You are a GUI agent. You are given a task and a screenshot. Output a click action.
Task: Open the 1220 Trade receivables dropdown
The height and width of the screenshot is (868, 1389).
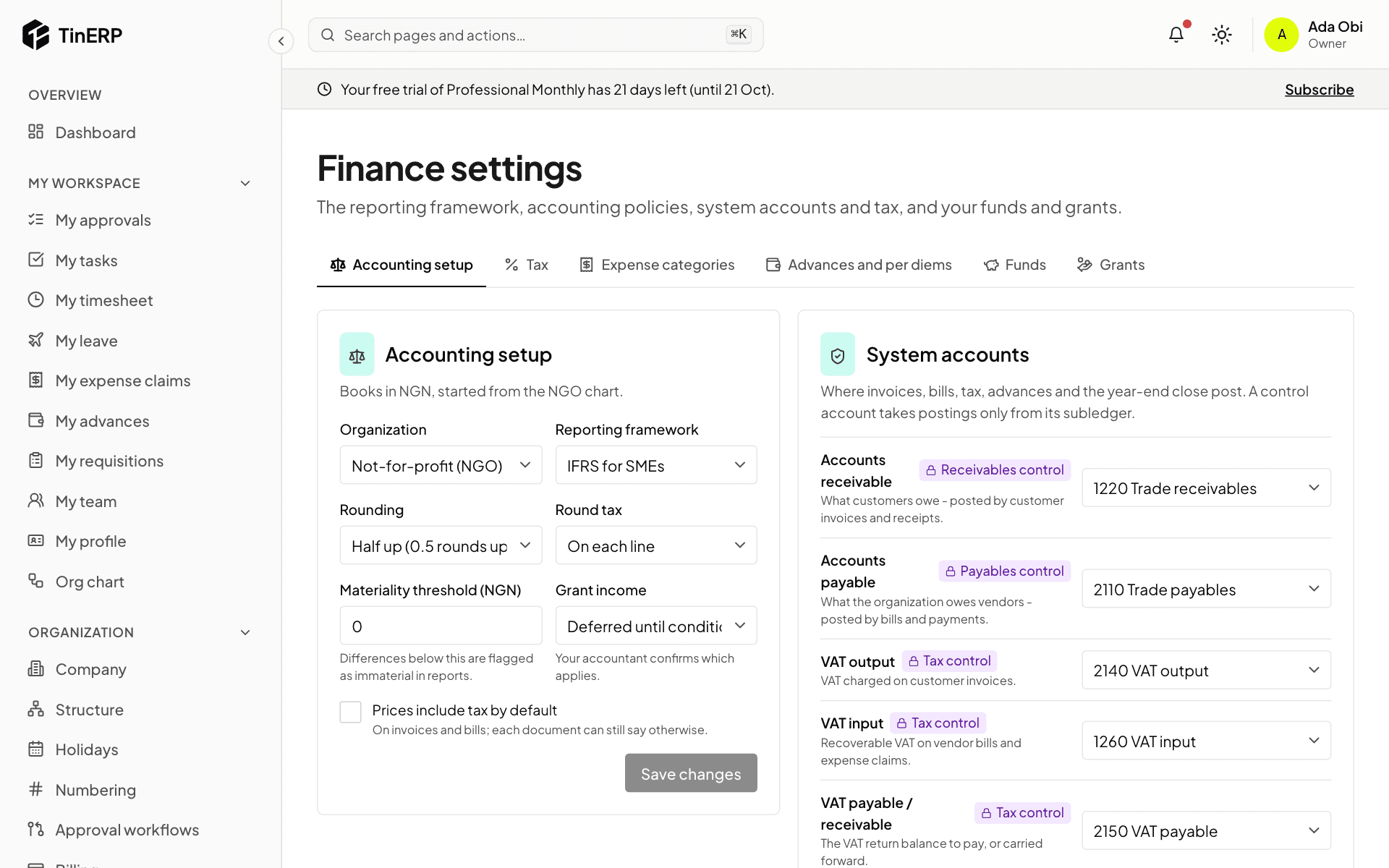click(1206, 488)
